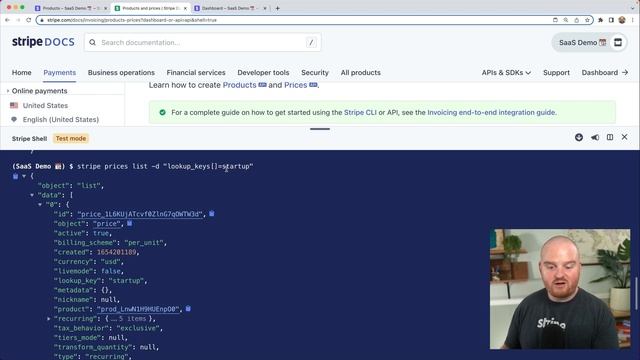640x360 pixels.
Task: Bookmark this page with the star icon
Action: [587, 20]
